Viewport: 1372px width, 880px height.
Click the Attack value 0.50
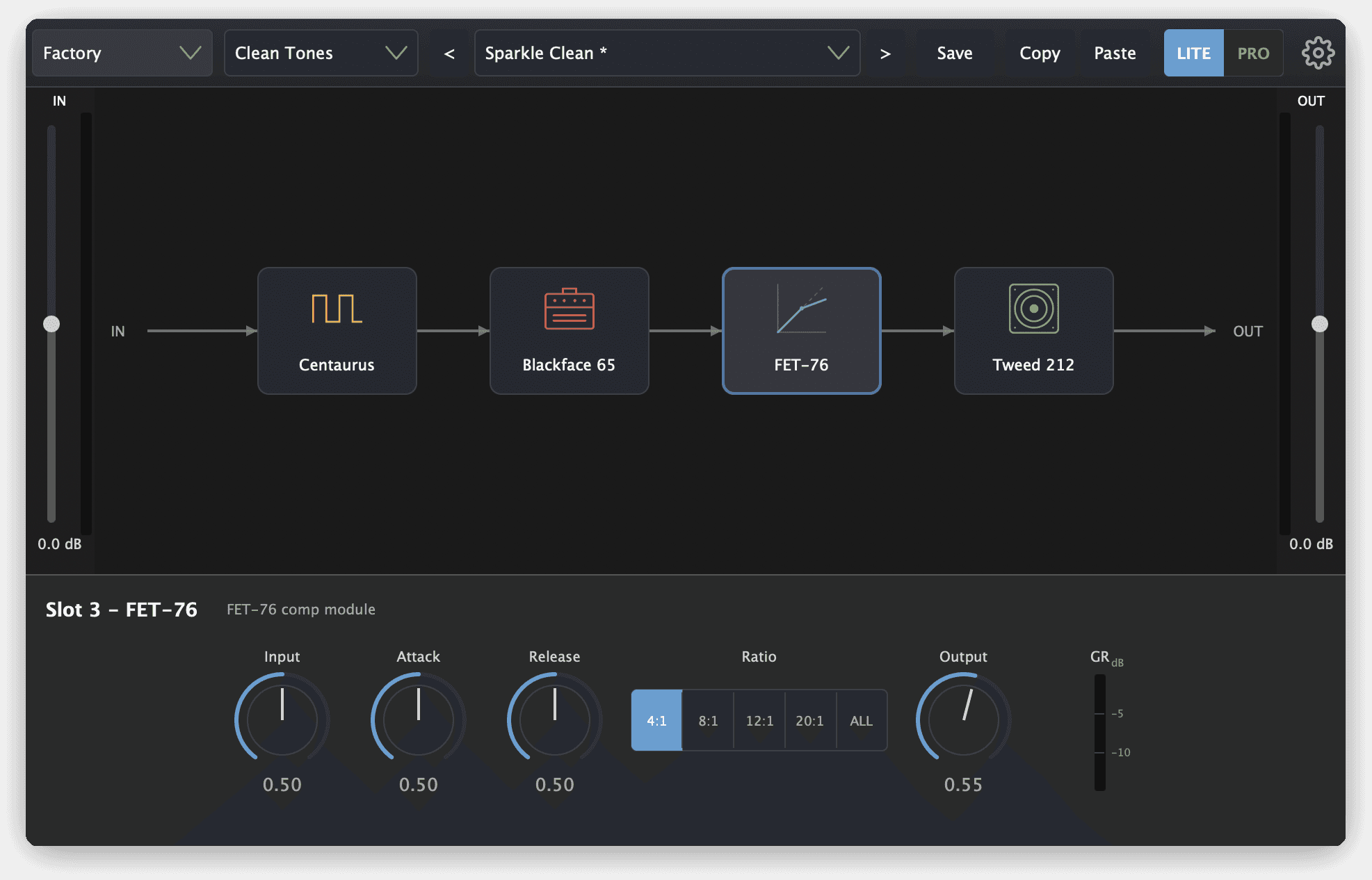coord(418,785)
